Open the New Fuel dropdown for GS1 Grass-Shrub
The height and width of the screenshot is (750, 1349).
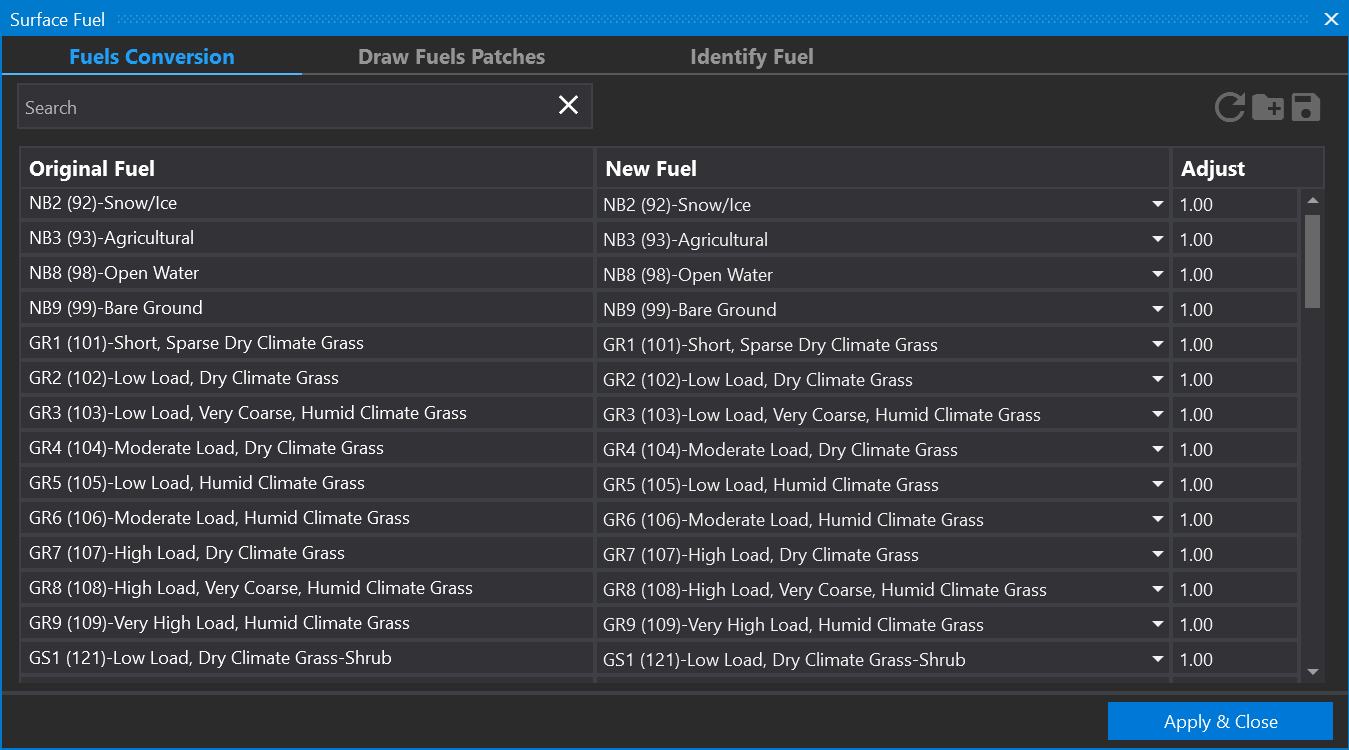1158,660
